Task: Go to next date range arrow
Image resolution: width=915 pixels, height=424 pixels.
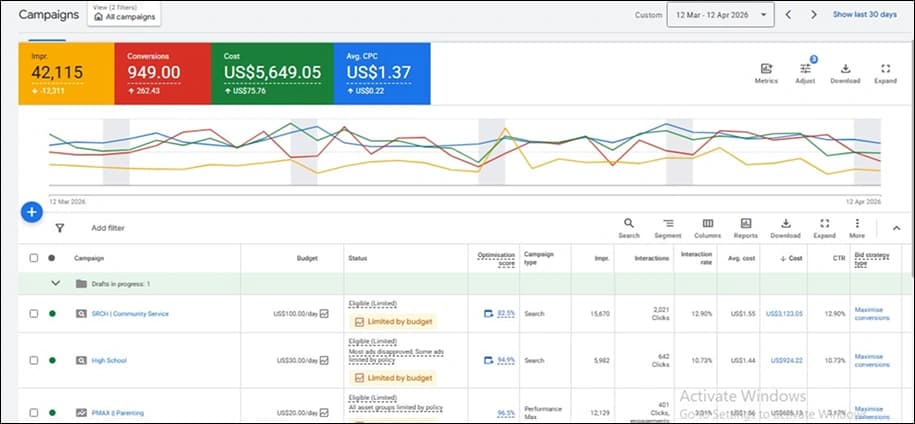Action: [813, 15]
